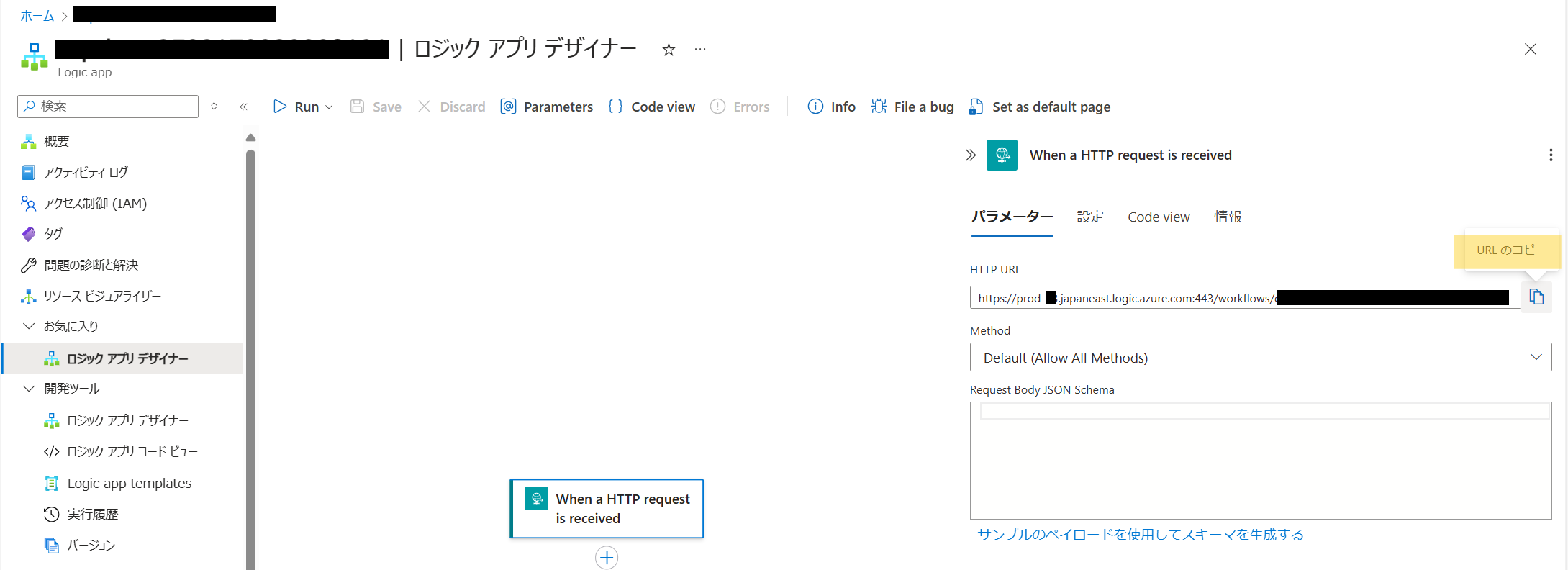Copy the HTTP URL with copy icon

(x=1536, y=297)
